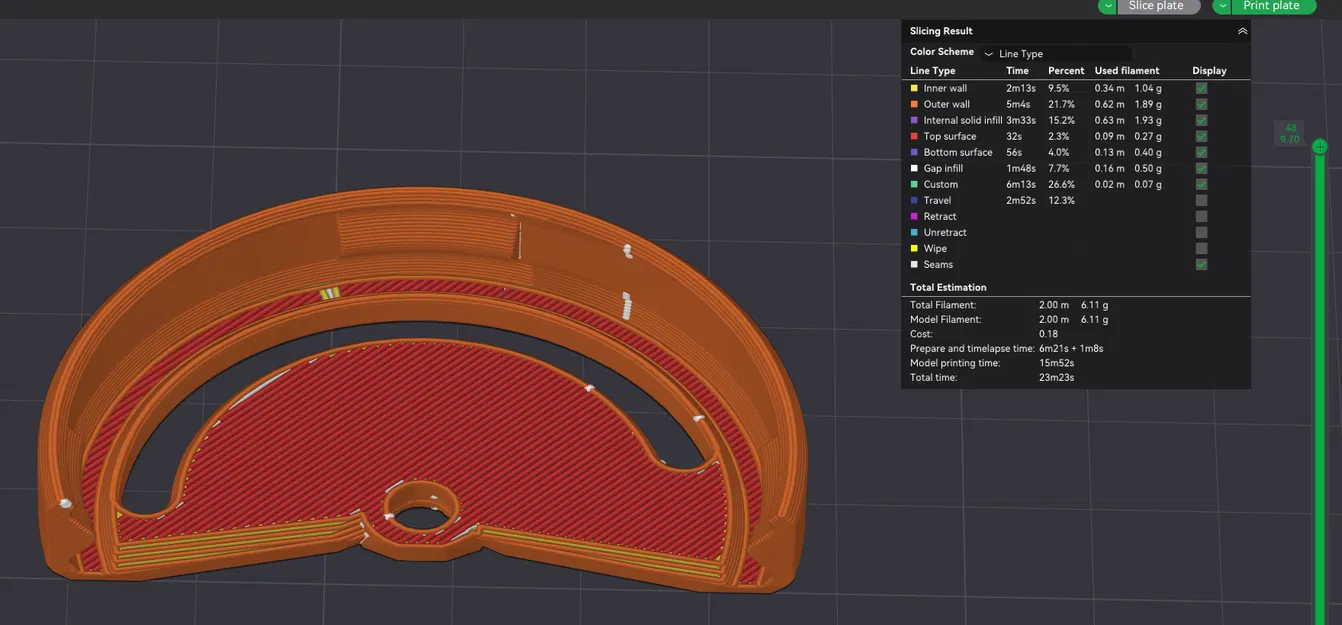The width and height of the screenshot is (1342, 625).
Task: Click the Slice plate button
Action: [1157, 6]
